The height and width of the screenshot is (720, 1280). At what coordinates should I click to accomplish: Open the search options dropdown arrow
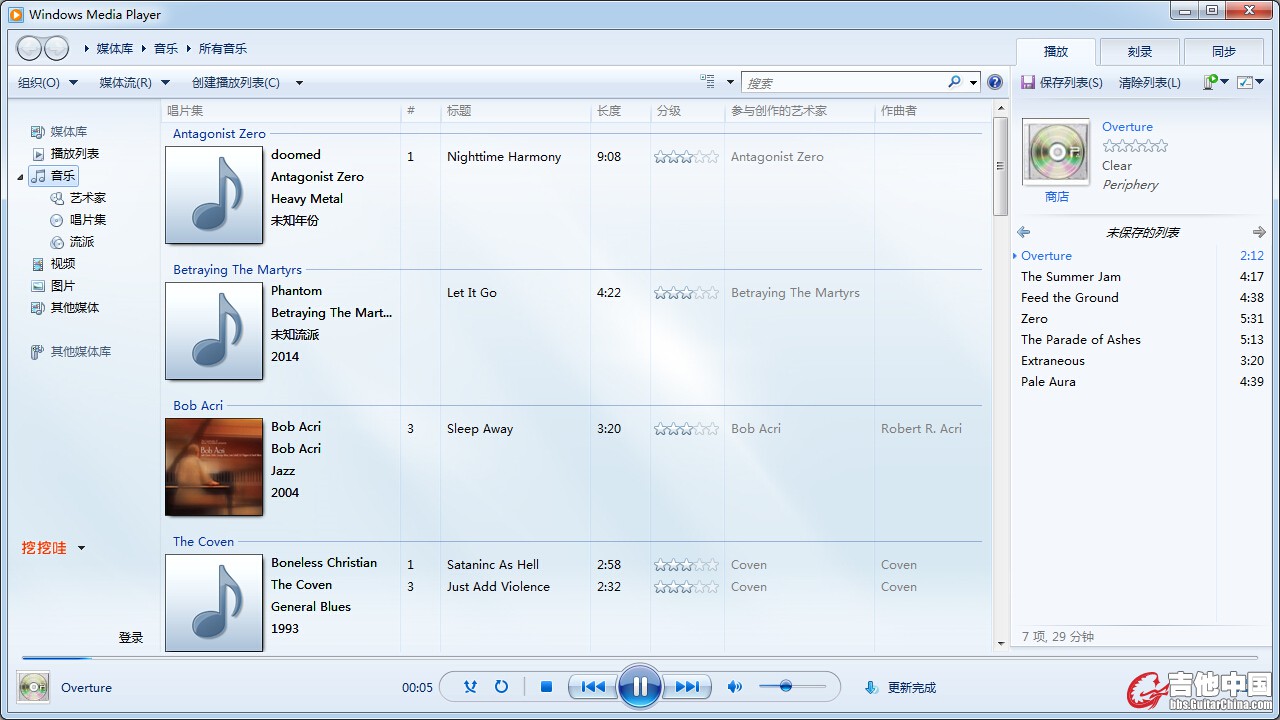974,82
